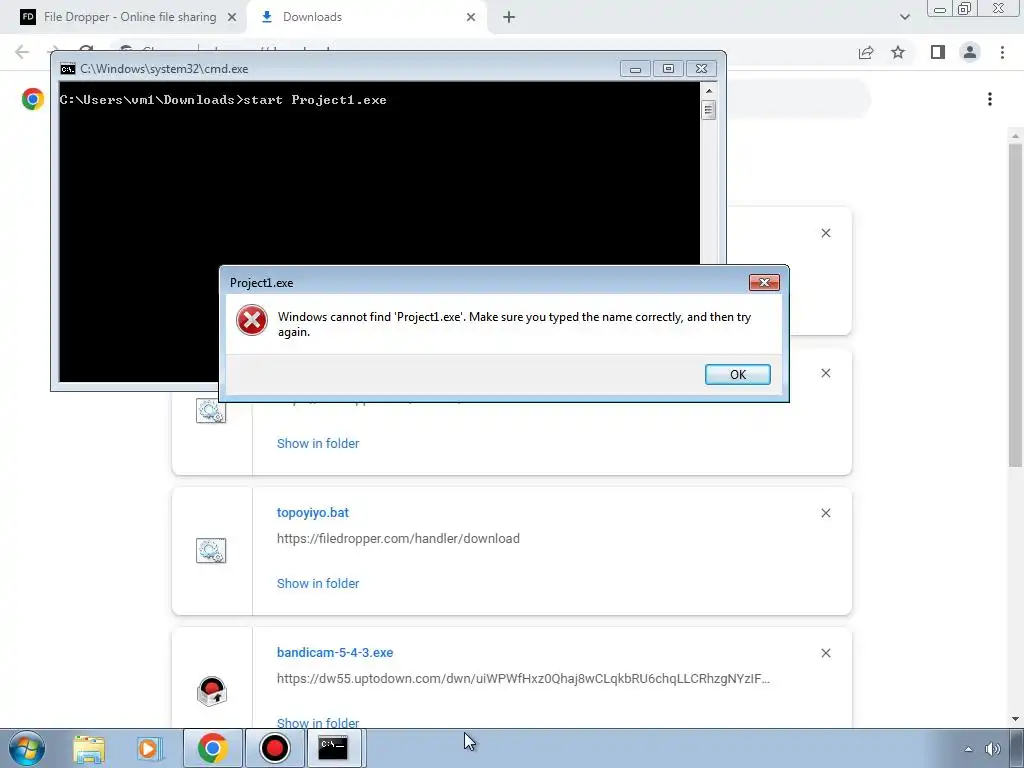This screenshot has width=1024, height=768.
Task: Open the Bandicam recorder taskbar icon
Action: (274, 748)
